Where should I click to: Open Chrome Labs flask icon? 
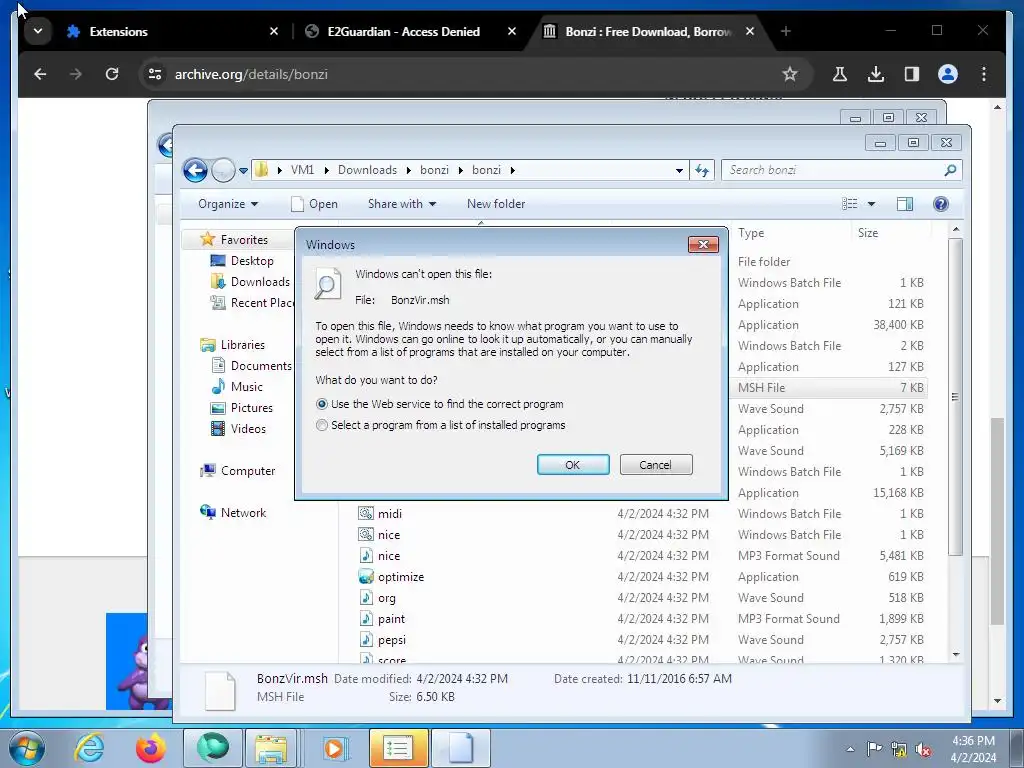(x=840, y=74)
